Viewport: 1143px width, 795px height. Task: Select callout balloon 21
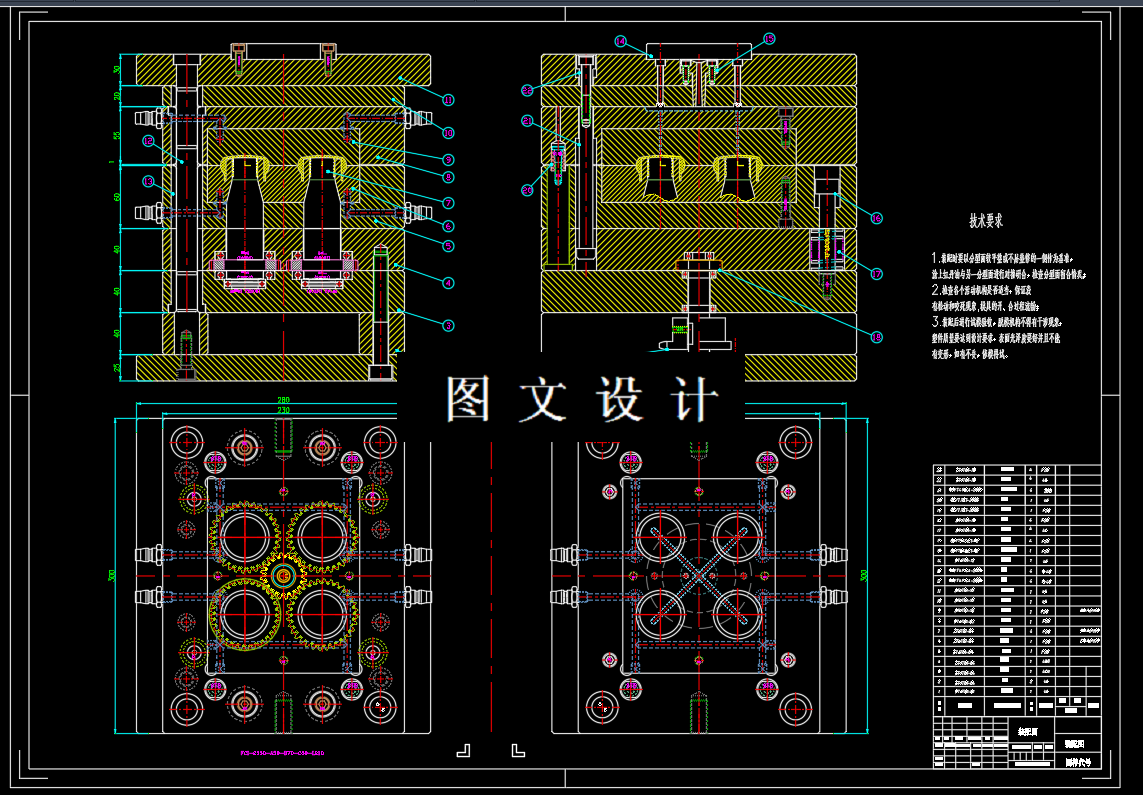[528, 121]
